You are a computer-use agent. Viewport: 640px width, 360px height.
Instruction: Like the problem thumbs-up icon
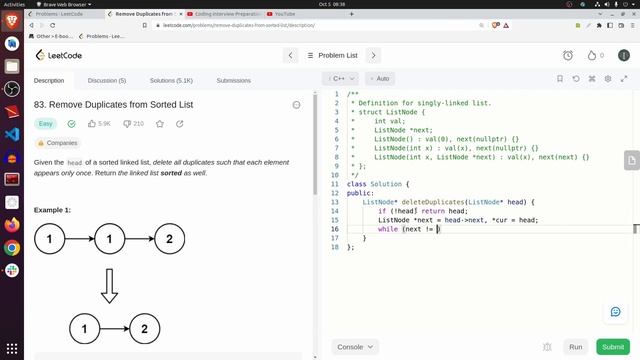[x=92, y=123]
